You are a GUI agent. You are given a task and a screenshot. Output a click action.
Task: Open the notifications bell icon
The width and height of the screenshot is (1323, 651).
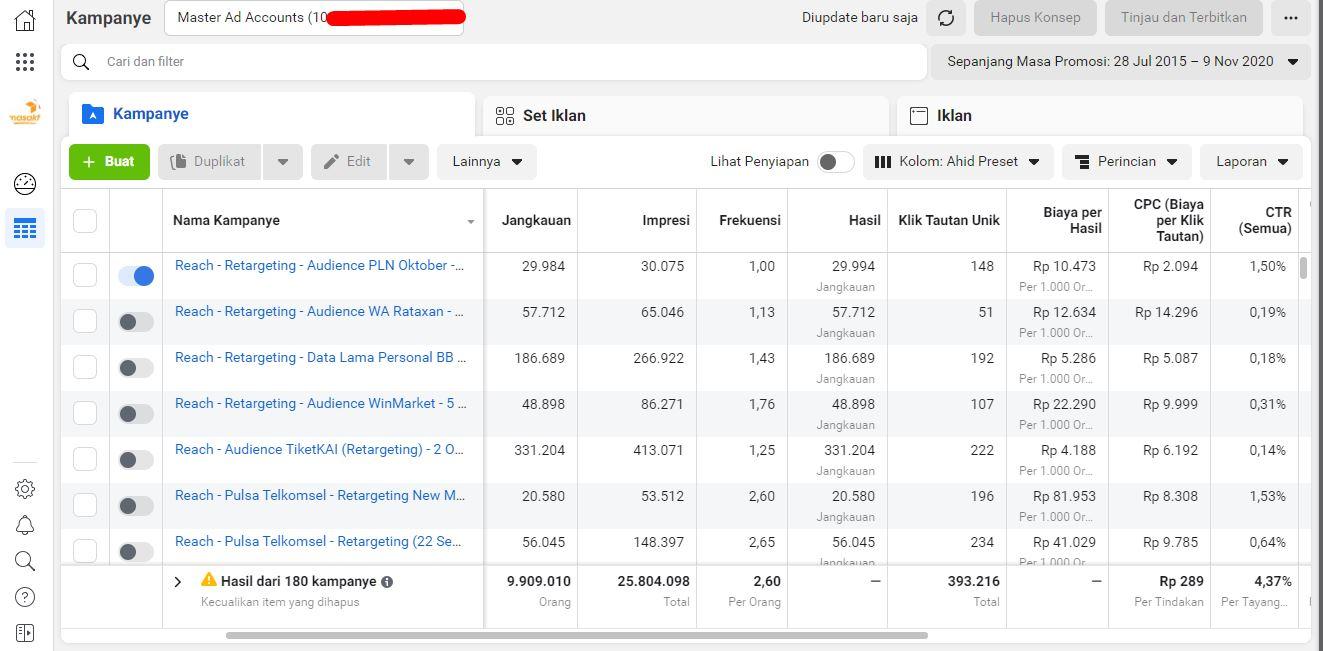coord(25,525)
